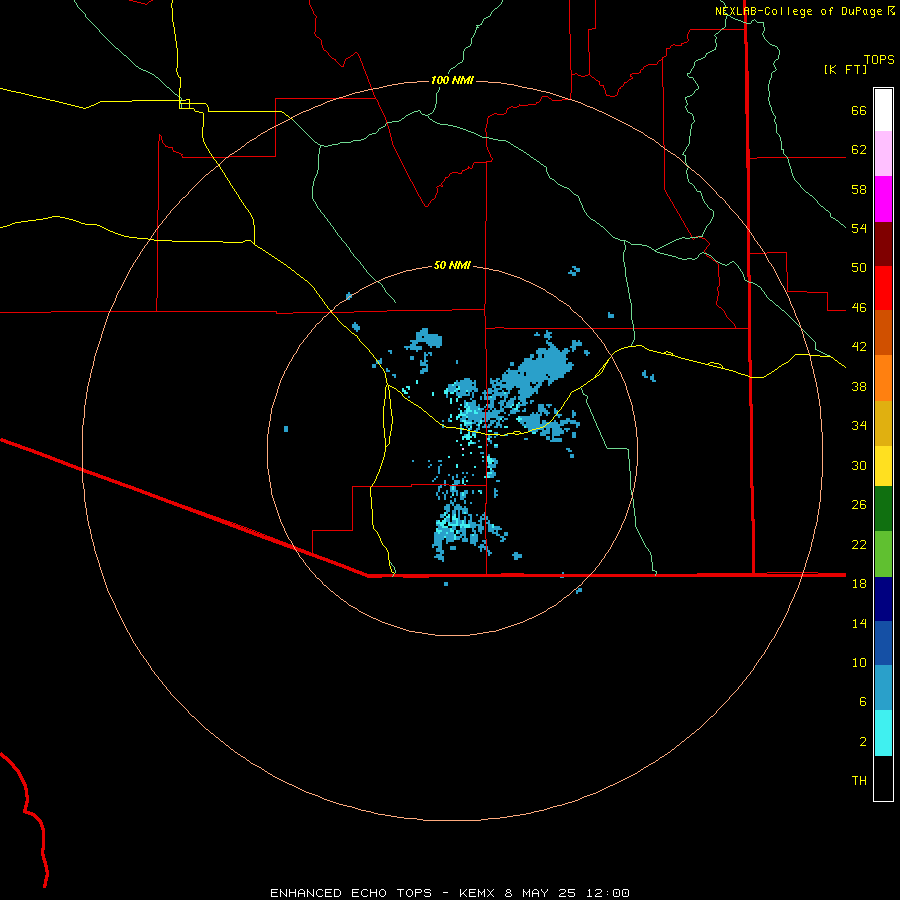Screen dimensions: 900x900
Task: Click the black TH threshold swatch
Action: [x=883, y=778]
